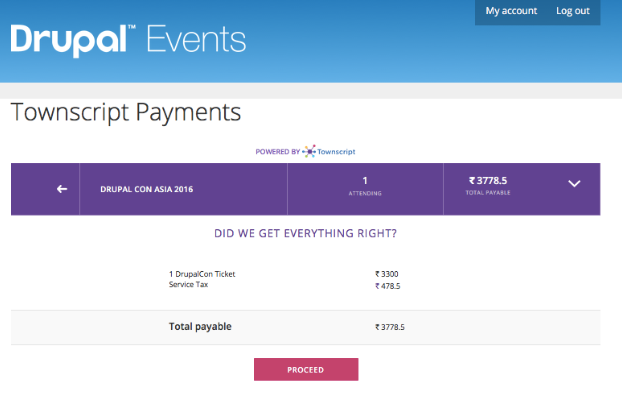Screen dimensions: 622x403
Task: Click the POWERED BY text
Action: [278, 152]
